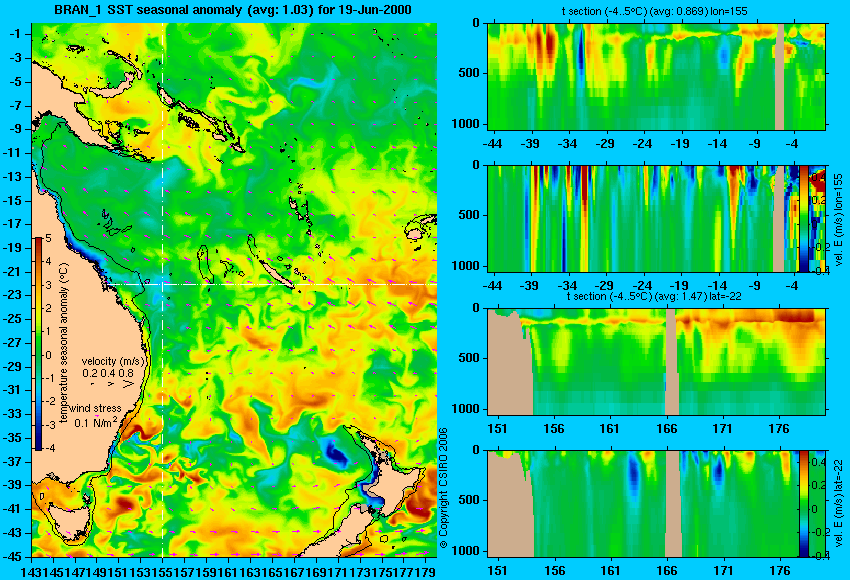Click the '-23' latitude tick on the map axis

[x=12, y=295]
